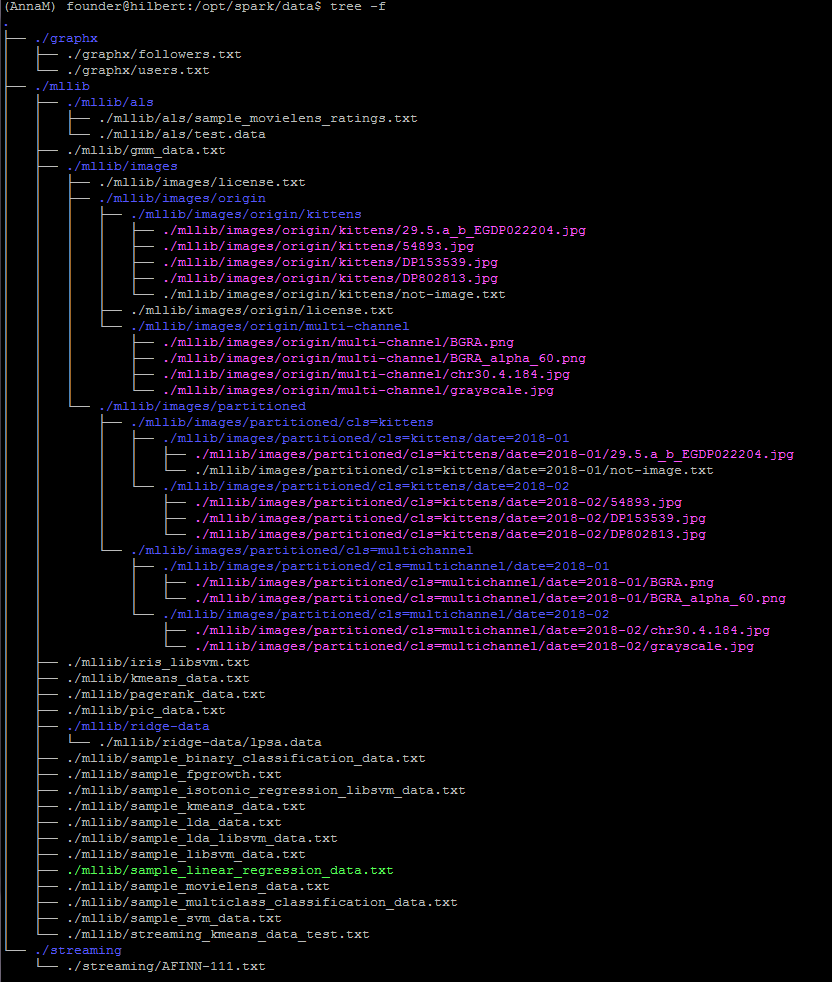Viewport: 832px width, 982px height.
Task: Click the ./streaming directory line
Action: pos(78,951)
